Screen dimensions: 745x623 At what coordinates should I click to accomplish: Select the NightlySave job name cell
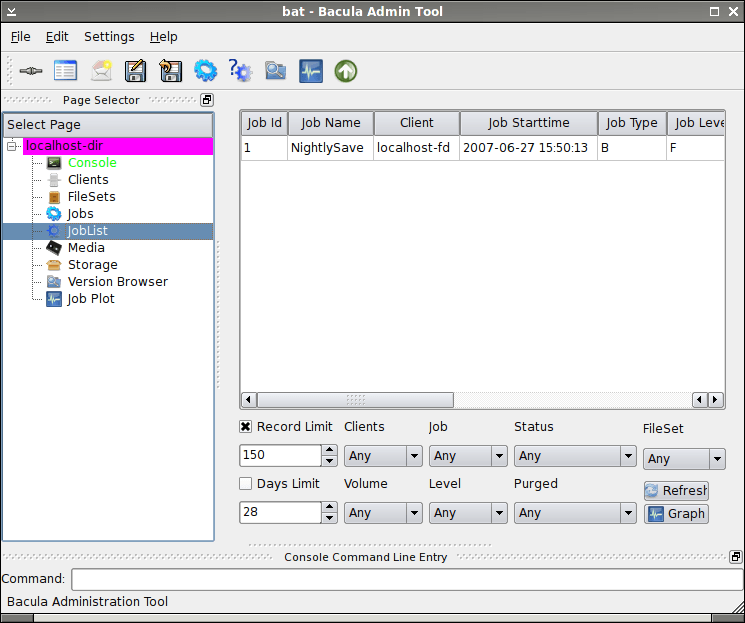tap(330, 148)
